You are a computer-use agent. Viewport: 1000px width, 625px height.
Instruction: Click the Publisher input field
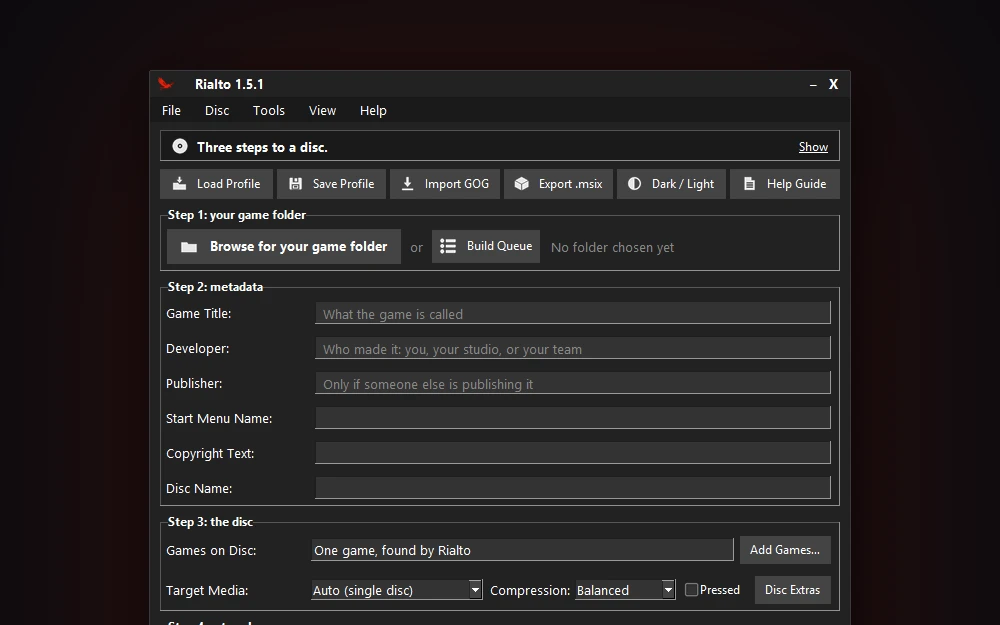(573, 383)
